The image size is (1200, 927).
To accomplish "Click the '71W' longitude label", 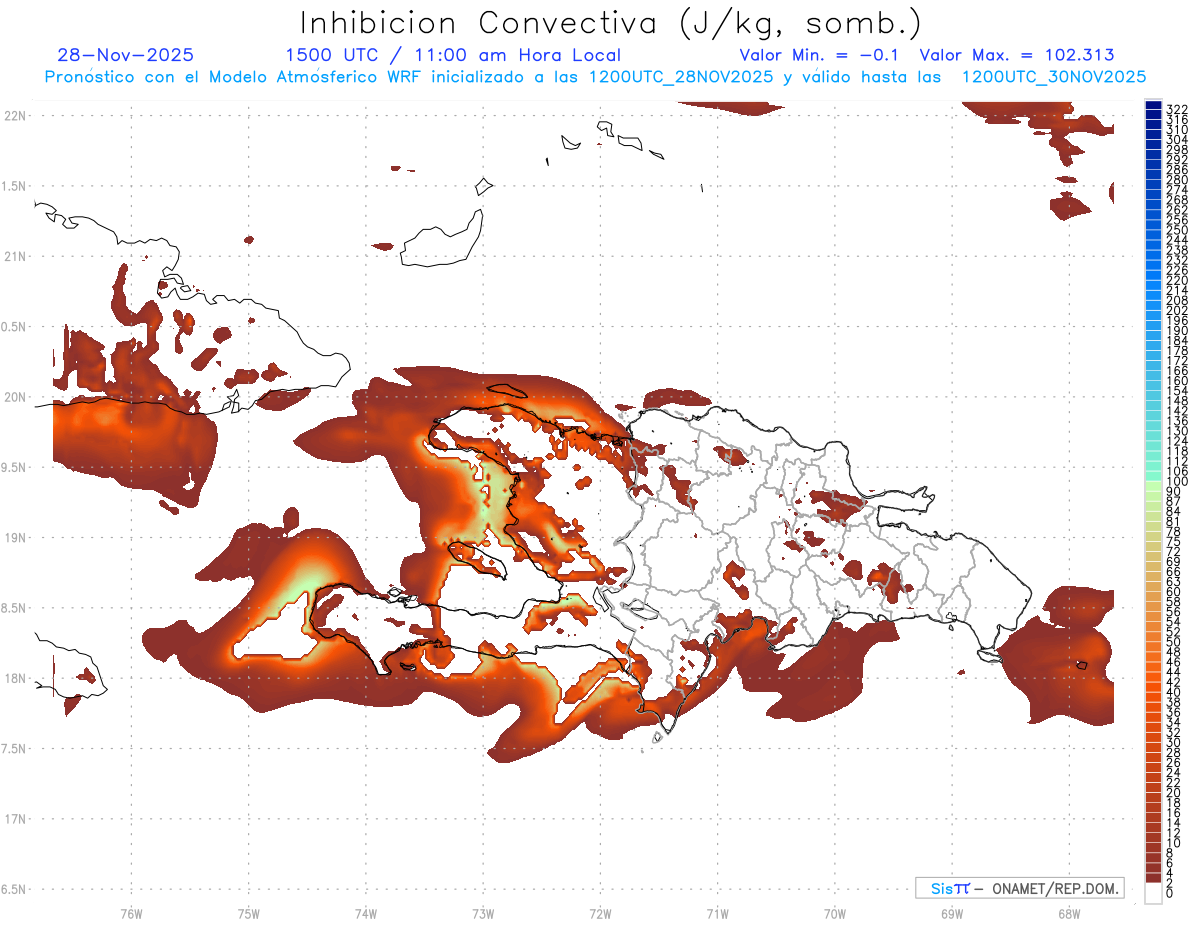I will [x=717, y=912].
